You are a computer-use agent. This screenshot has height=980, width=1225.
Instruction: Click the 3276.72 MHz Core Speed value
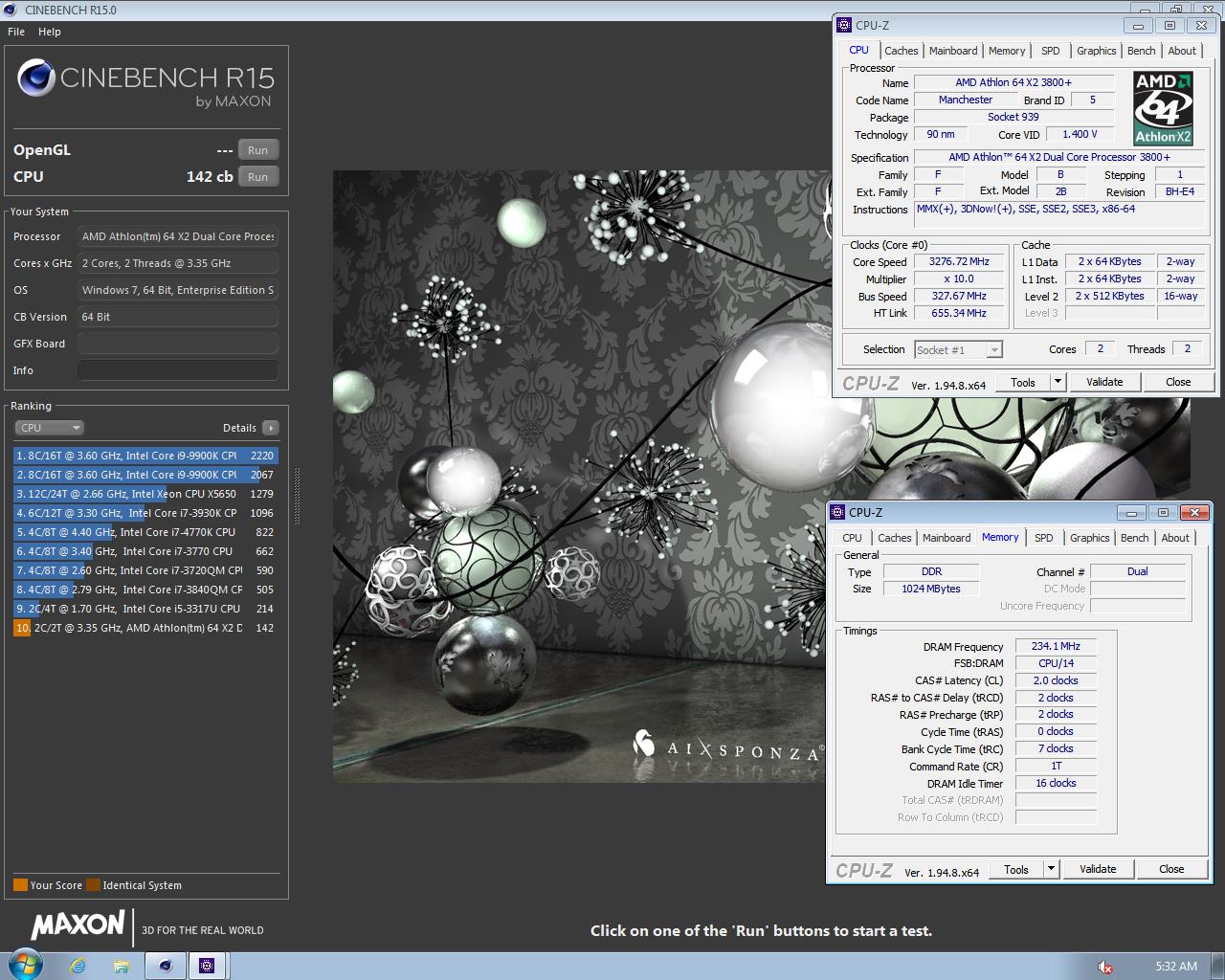958,261
